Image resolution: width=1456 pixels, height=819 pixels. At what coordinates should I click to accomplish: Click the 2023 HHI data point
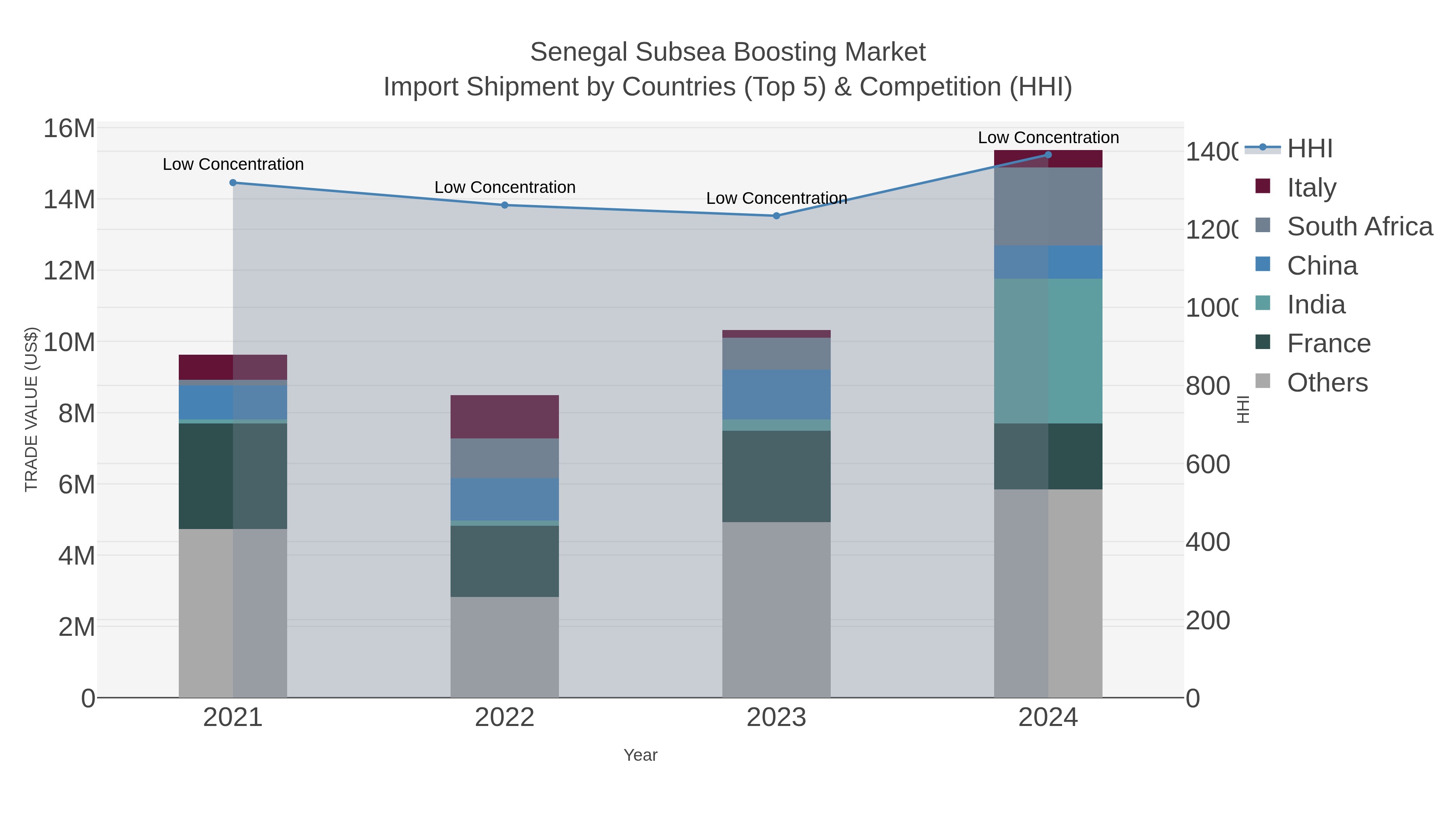pyautogui.click(x=777, y=216)
